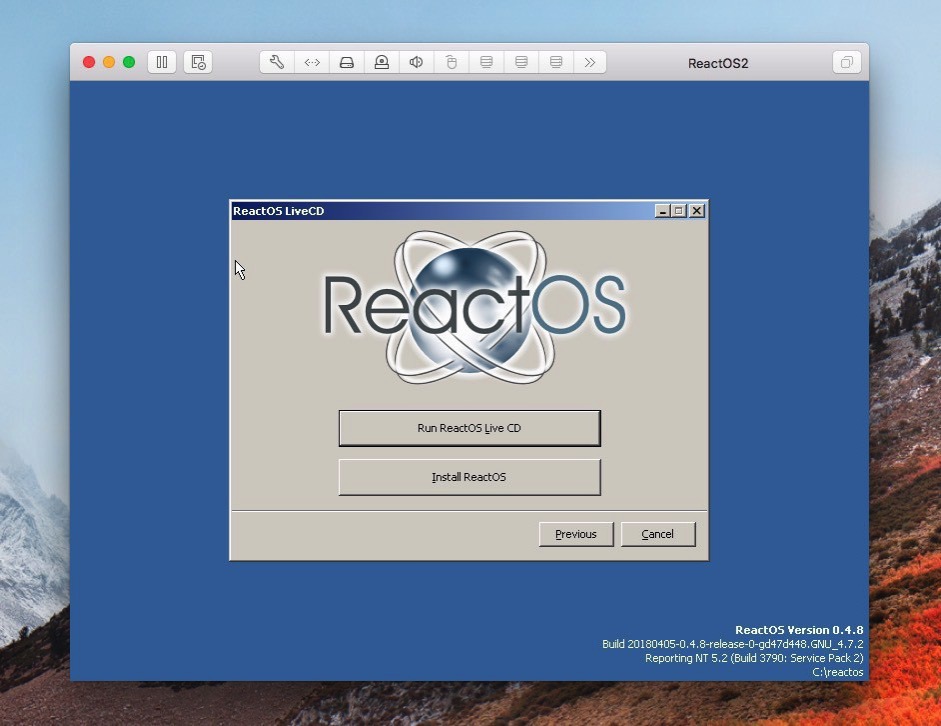Minimize the ReactOS LiveCD dialog

662,211
